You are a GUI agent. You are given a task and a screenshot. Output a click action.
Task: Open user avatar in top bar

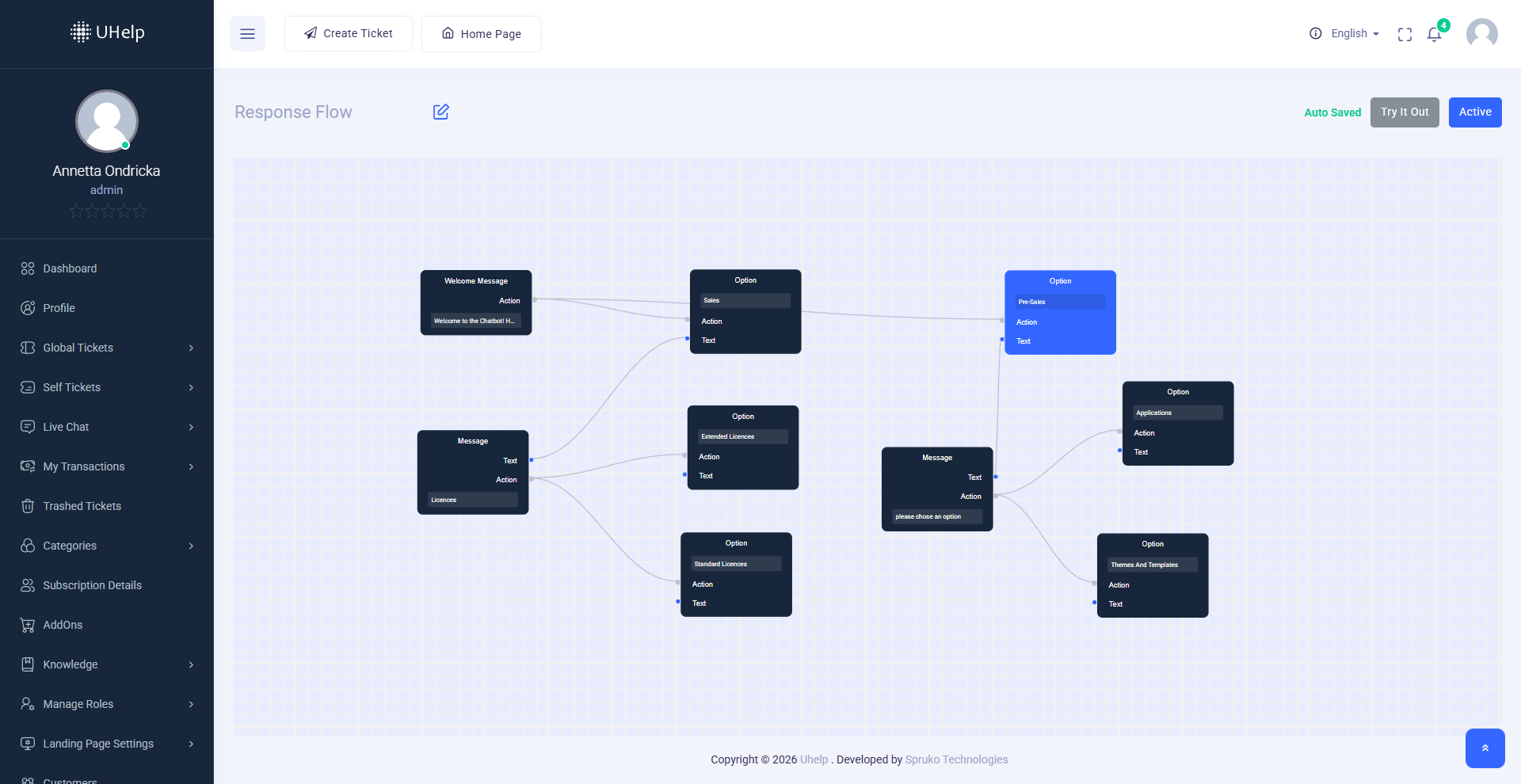click(1481, 34)
